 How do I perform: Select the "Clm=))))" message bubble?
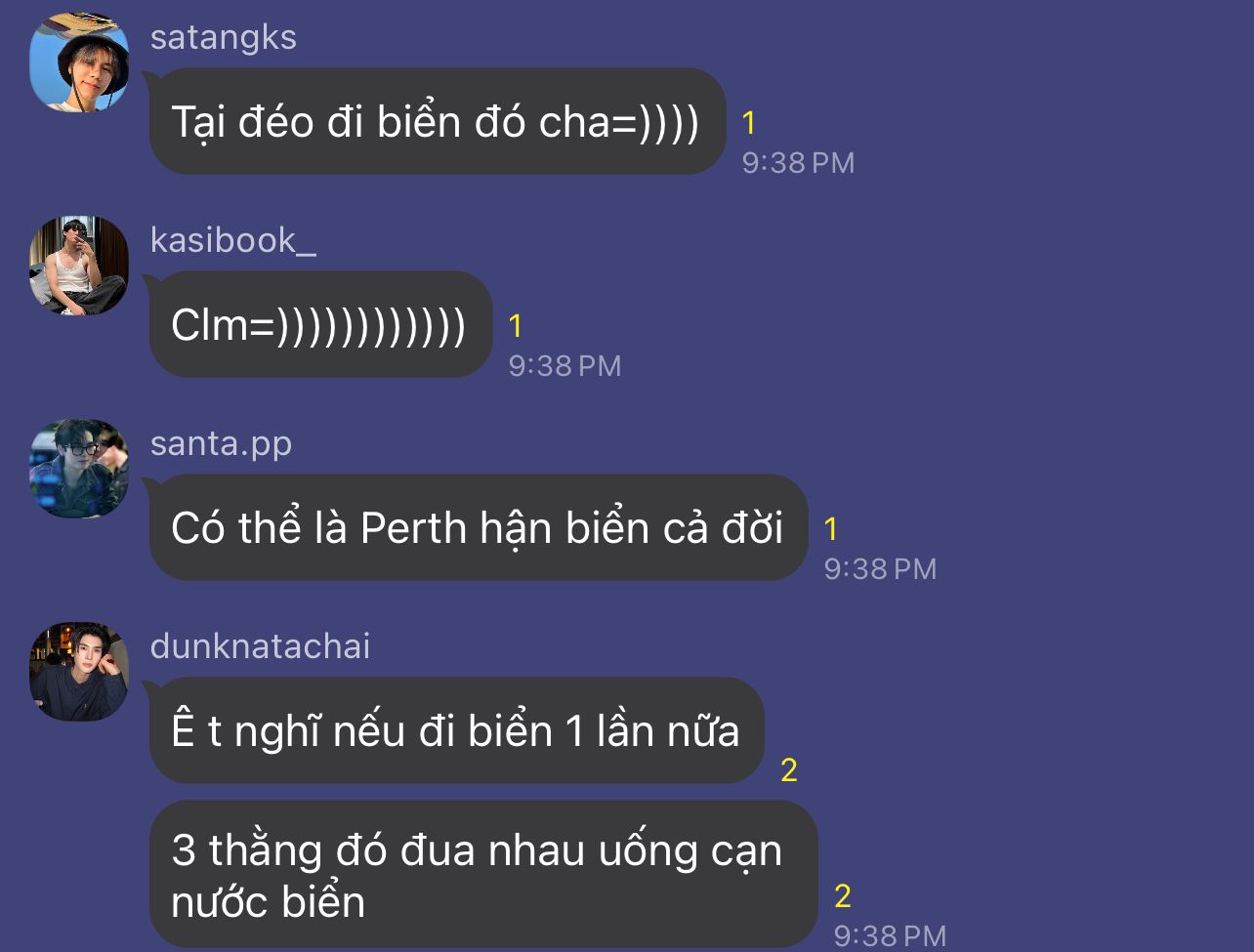point(320,324)
